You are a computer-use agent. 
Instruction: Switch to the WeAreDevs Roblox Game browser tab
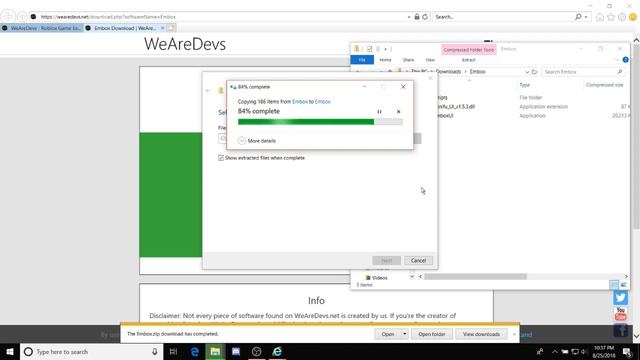coord(42,28)
